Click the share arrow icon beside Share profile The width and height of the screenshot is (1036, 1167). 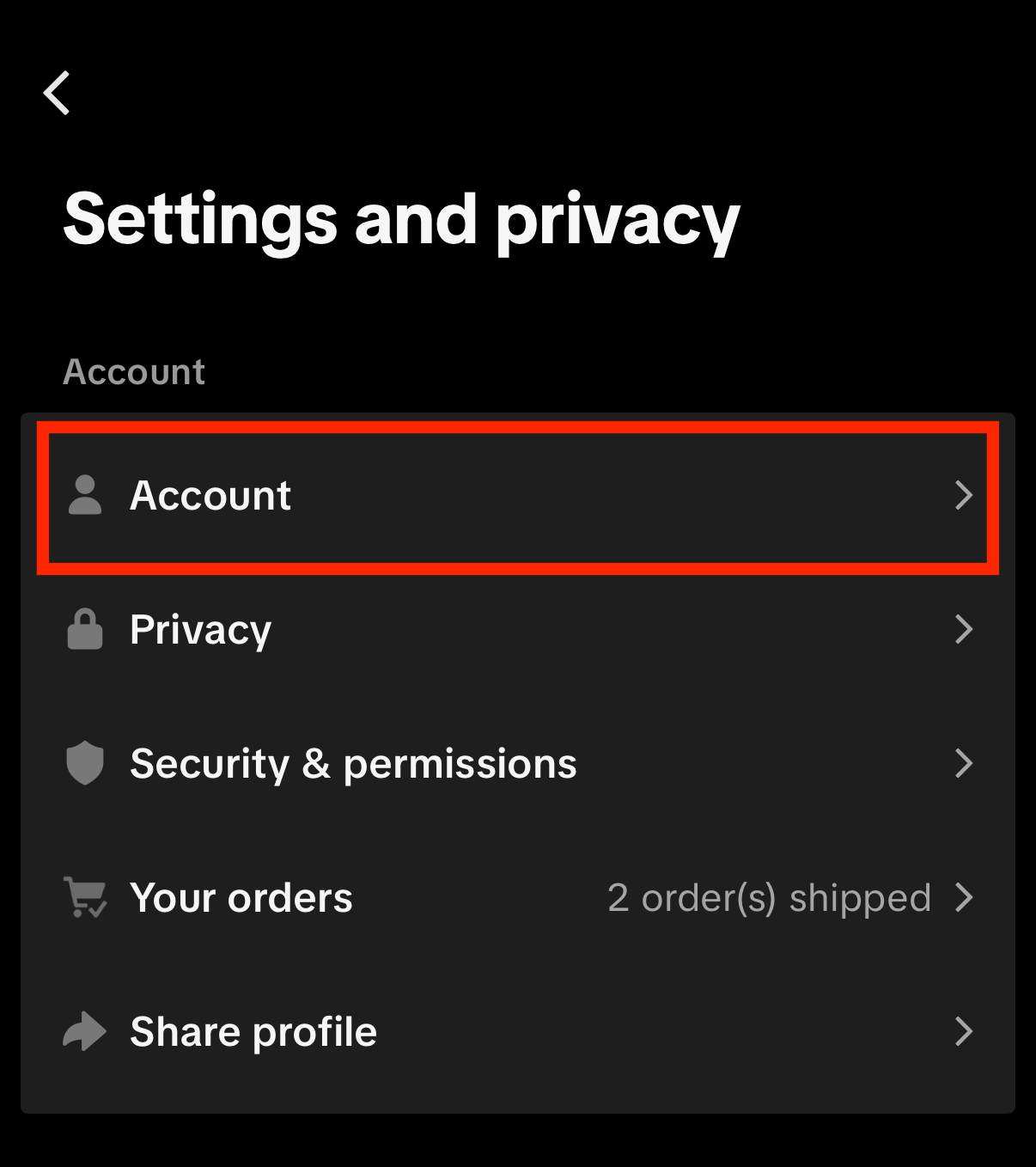coord(85,1031)
